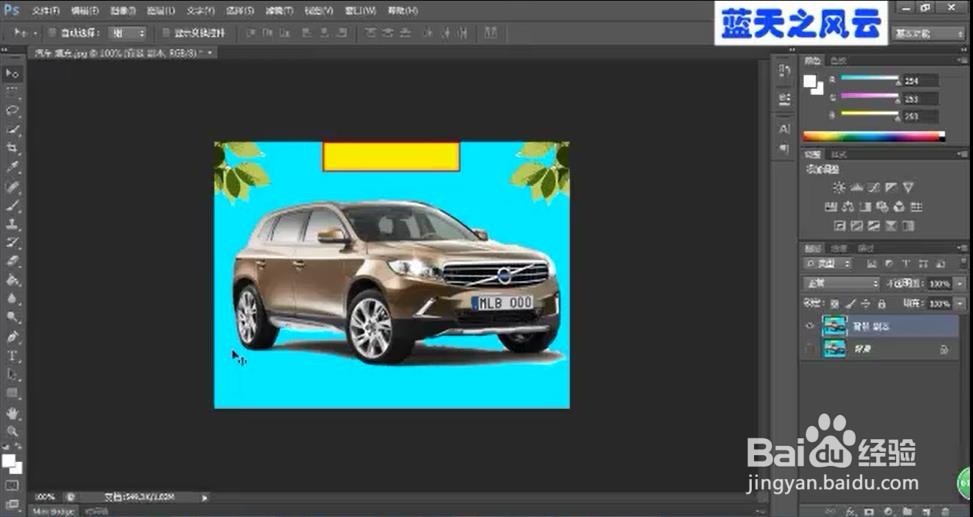Select the Pen tool
This screenshot has width=973, height=517.
pos(12,337)
